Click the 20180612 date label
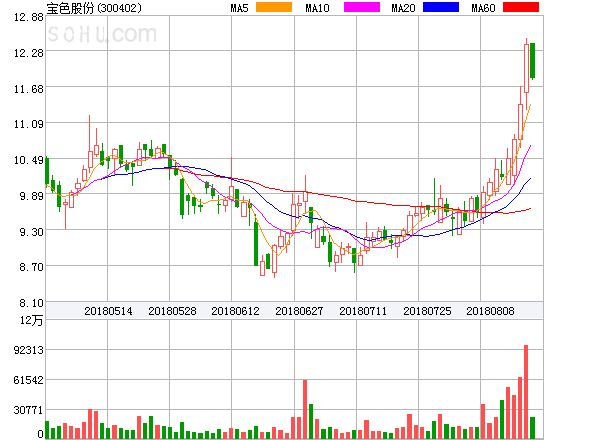 pyautogui.click(x=235, y=311)
